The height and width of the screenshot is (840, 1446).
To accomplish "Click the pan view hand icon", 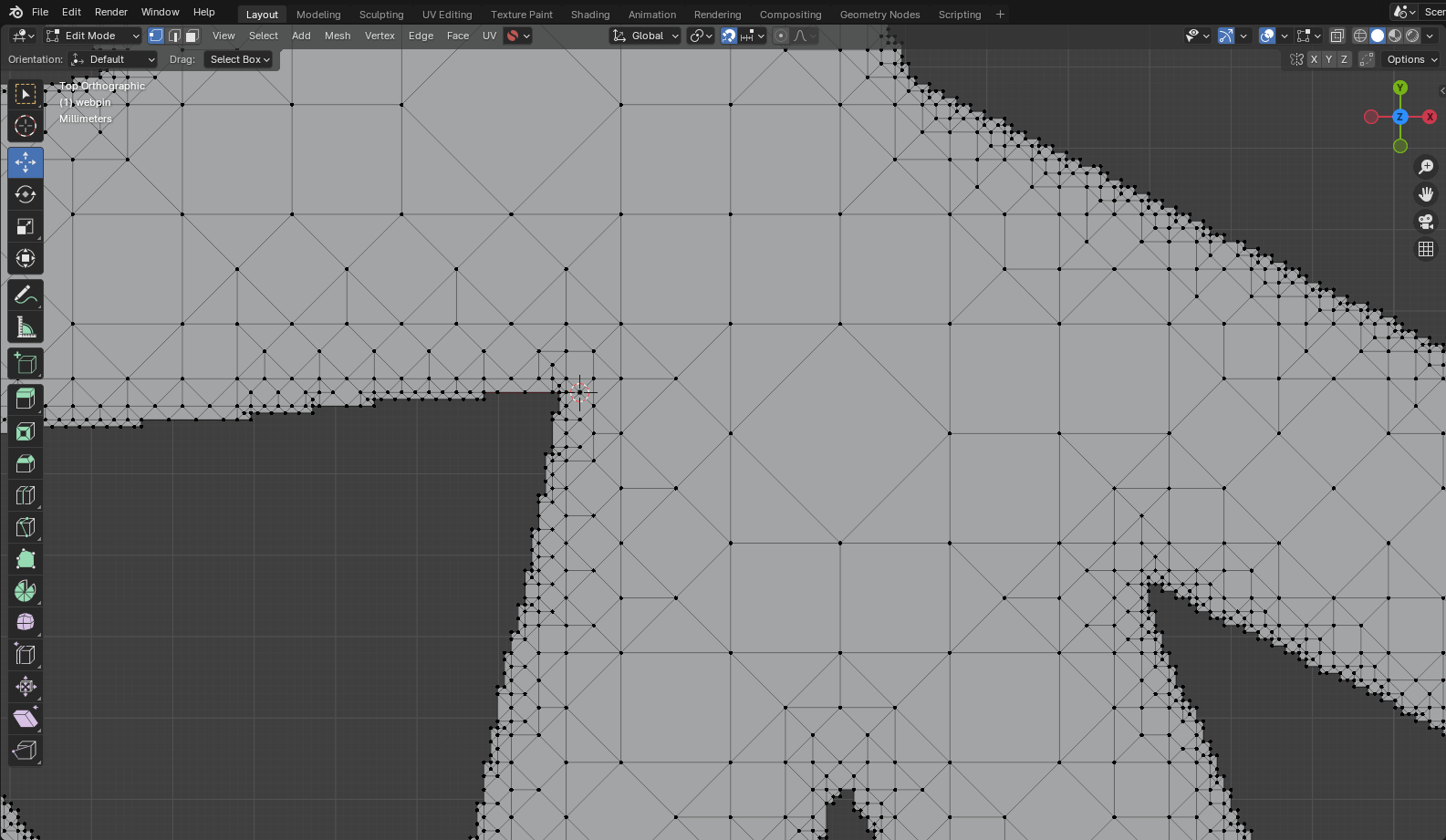I will [1426, 194].
